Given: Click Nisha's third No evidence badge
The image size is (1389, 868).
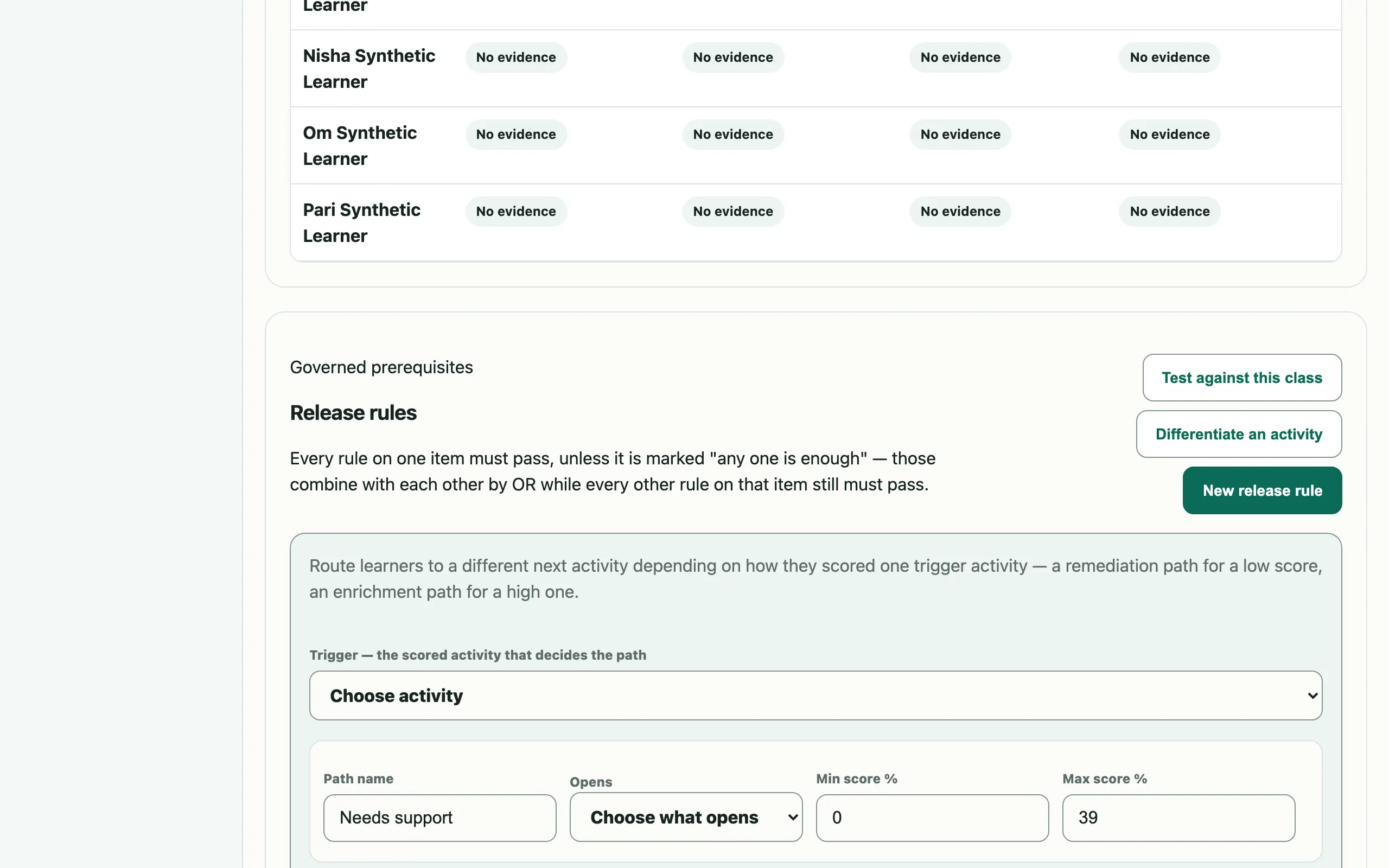Looking at the screenshot, I should (960, 58).
